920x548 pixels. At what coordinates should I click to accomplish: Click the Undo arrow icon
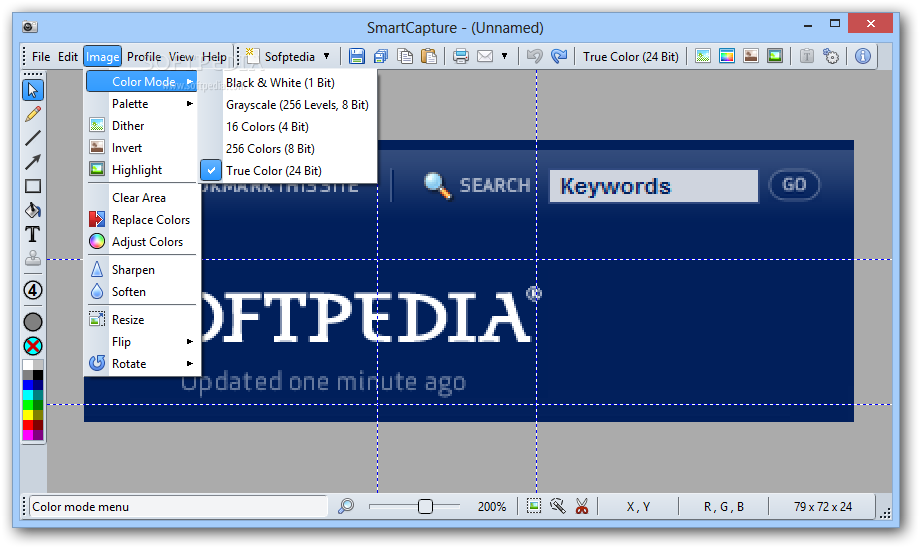click(535, 56)
